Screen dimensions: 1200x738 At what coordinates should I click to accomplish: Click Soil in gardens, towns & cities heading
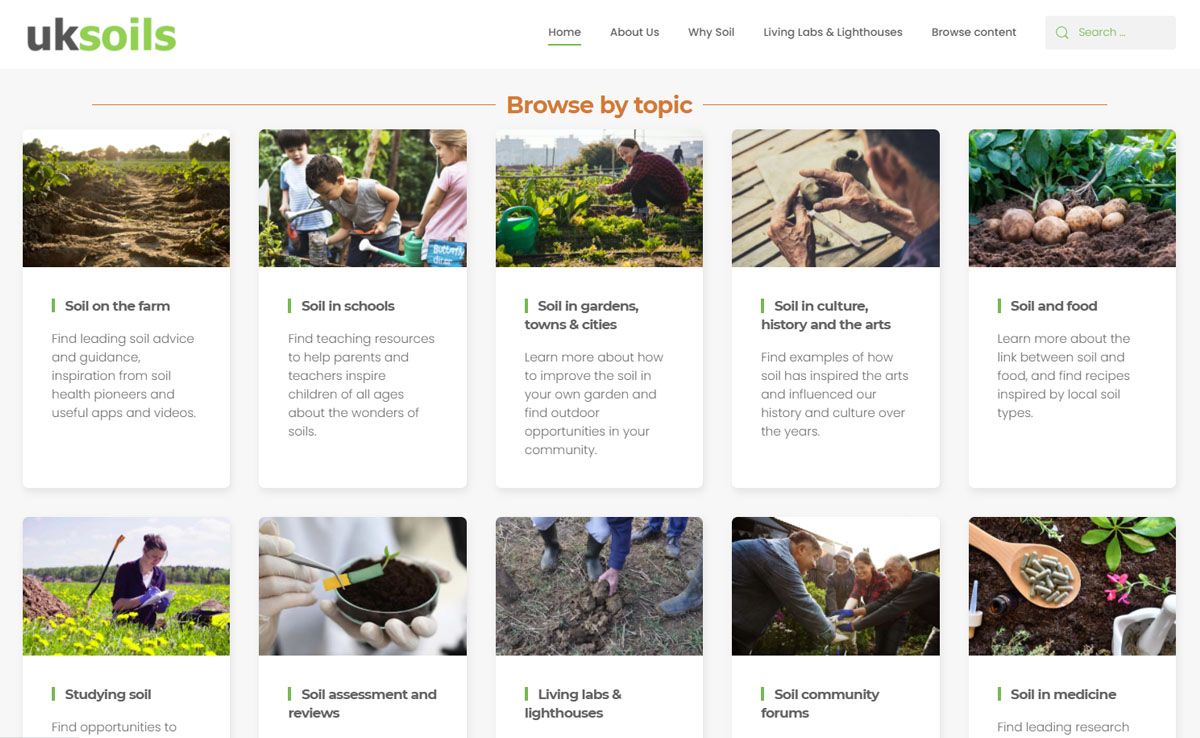[582, 315]
